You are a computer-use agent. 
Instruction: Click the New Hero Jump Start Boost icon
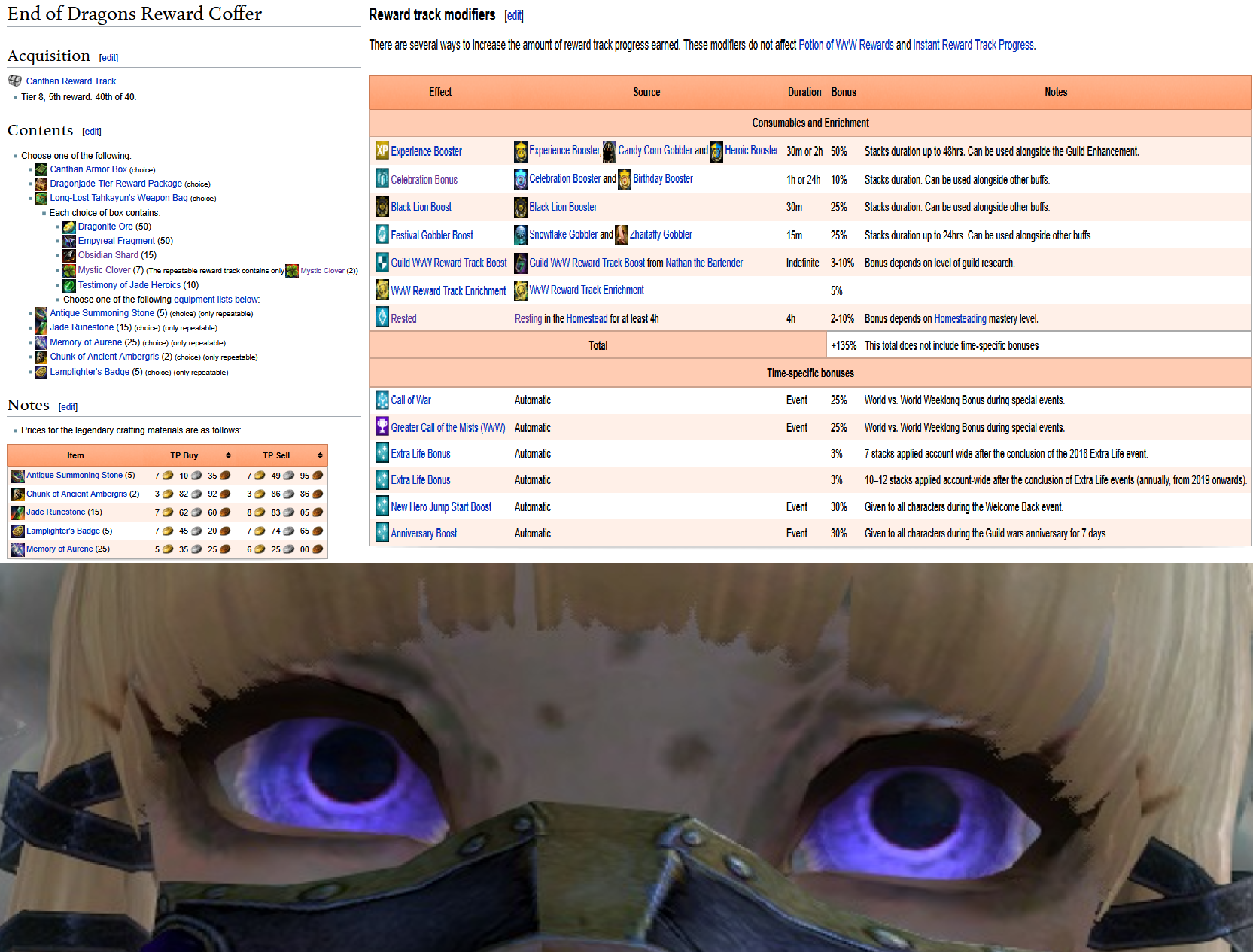pyautogui.click(x=382, y=506)
